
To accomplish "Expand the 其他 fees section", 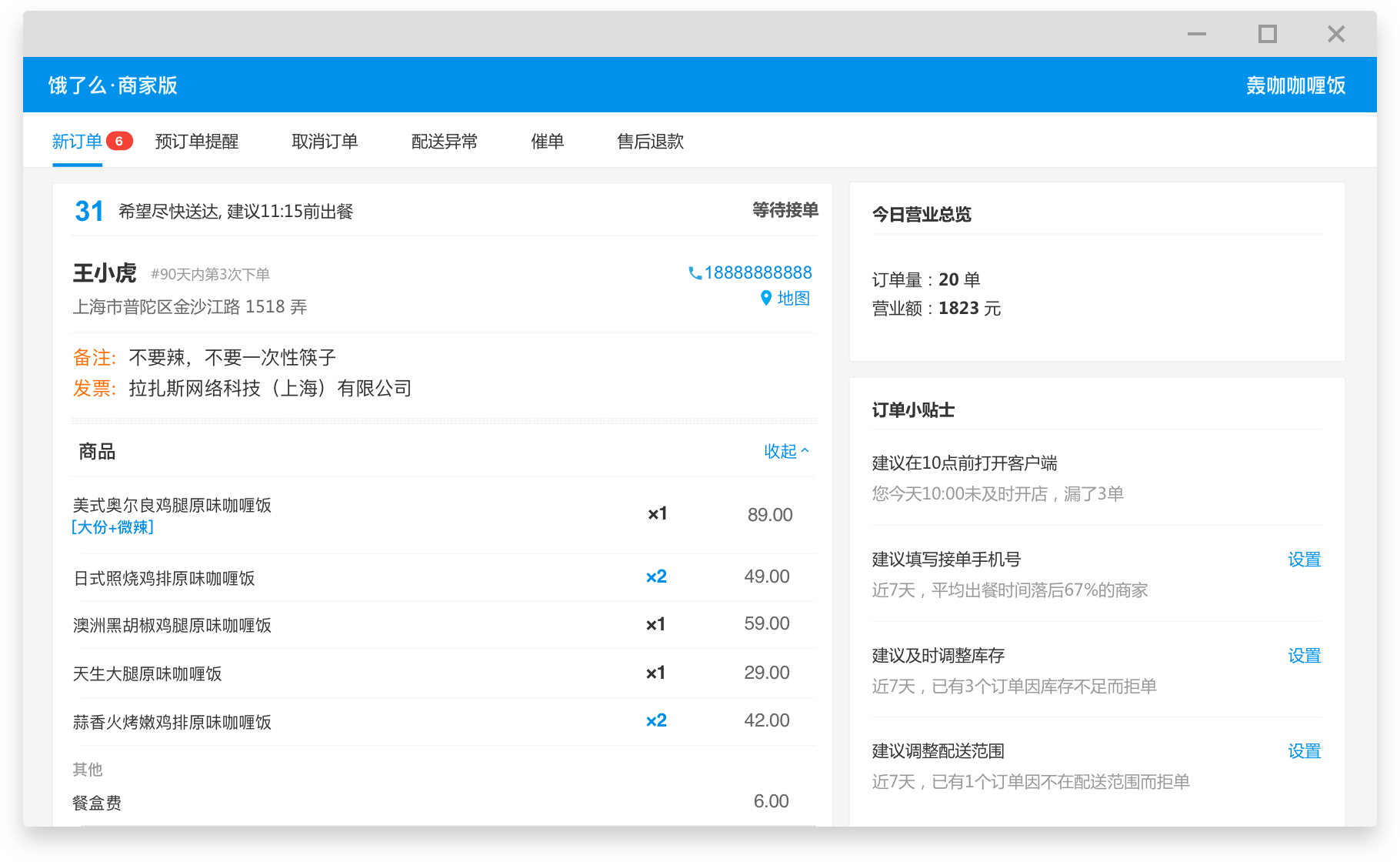I will click(x=88, y=769).
